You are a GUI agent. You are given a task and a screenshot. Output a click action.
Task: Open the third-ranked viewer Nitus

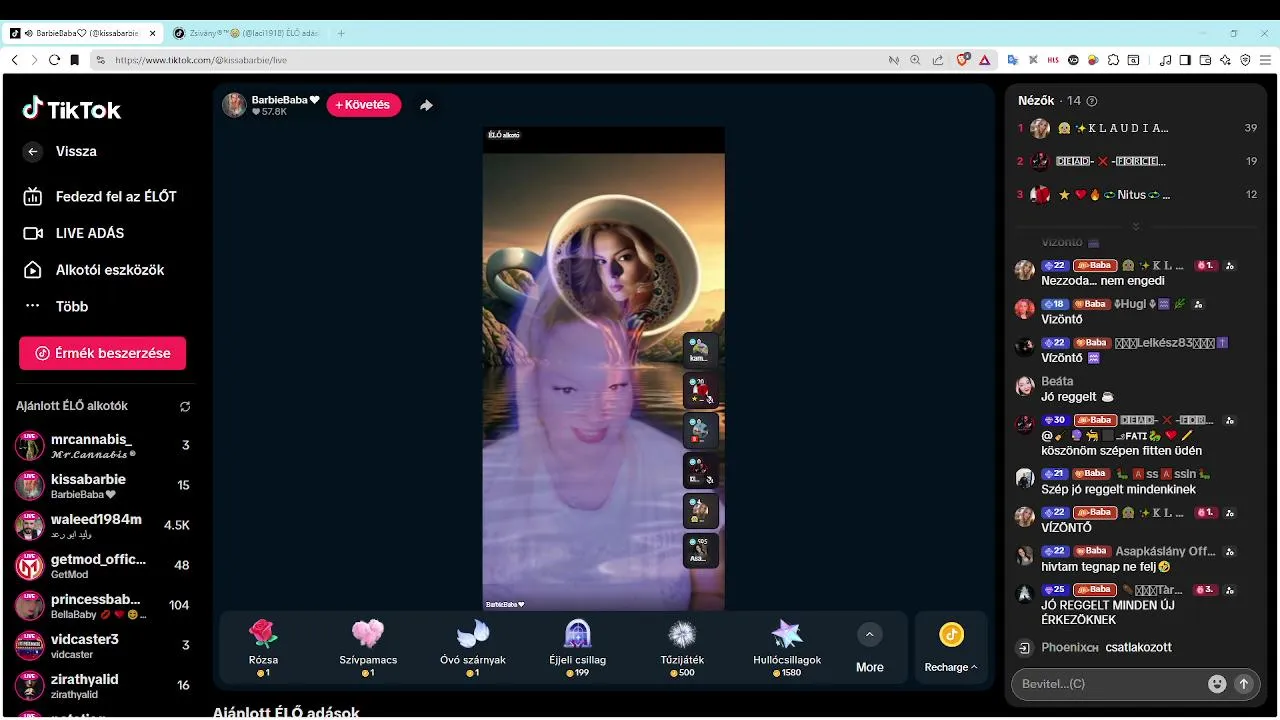tap(1136, 194)
